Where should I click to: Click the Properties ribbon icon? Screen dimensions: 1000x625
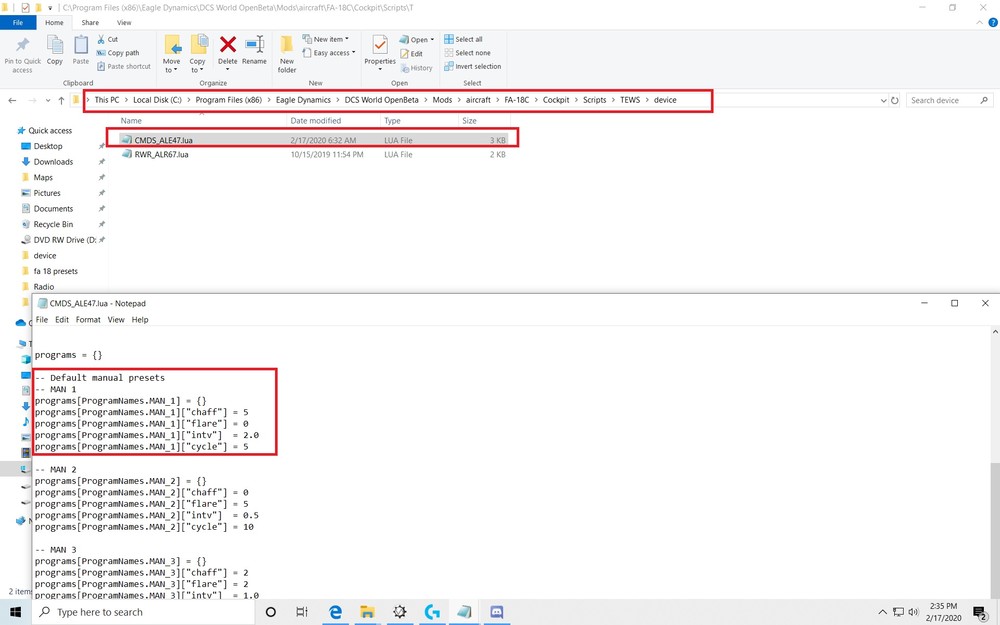[380, 45]
